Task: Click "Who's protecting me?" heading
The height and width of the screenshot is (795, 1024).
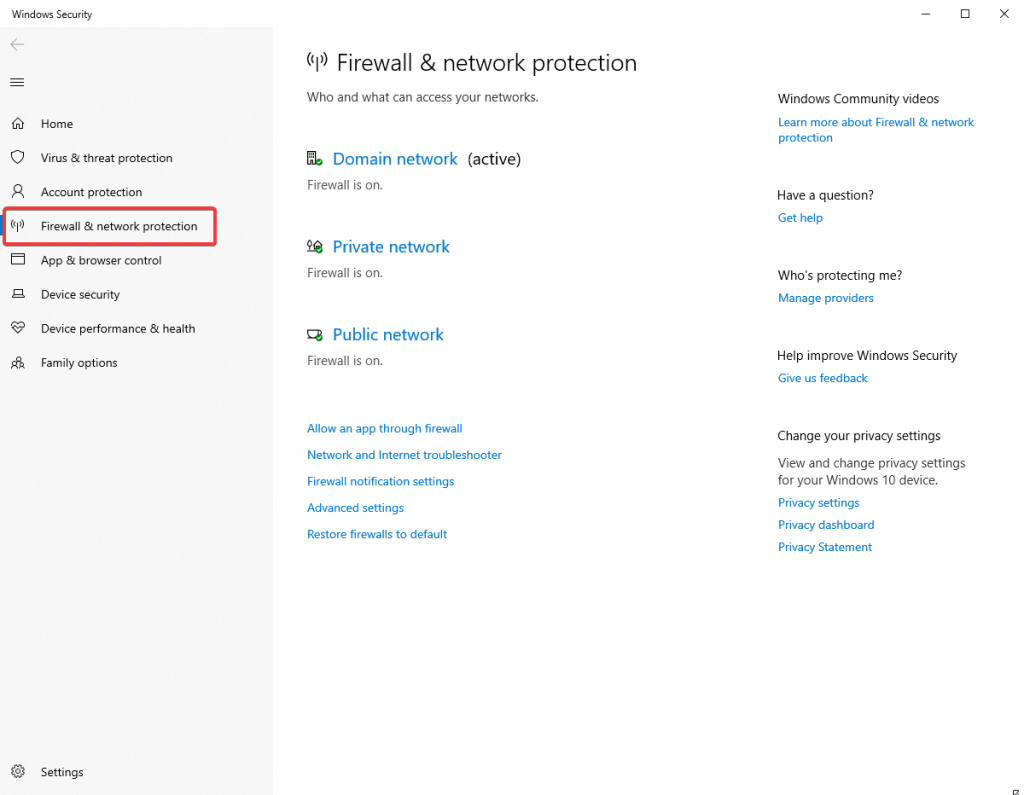Action: click(840, 275)
